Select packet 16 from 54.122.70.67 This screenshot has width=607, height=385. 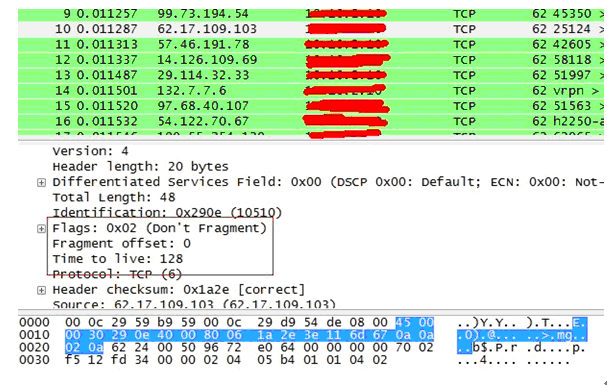(311, 121)
